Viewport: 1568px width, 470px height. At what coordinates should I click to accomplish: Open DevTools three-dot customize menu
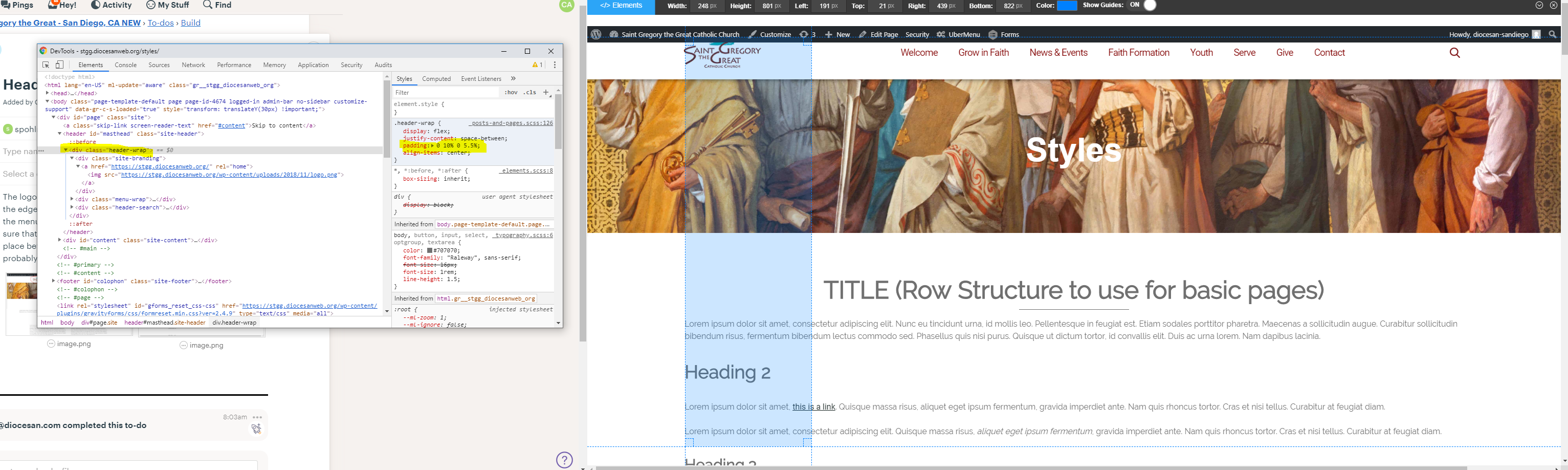pyautogui.click(x=555, y=65)
